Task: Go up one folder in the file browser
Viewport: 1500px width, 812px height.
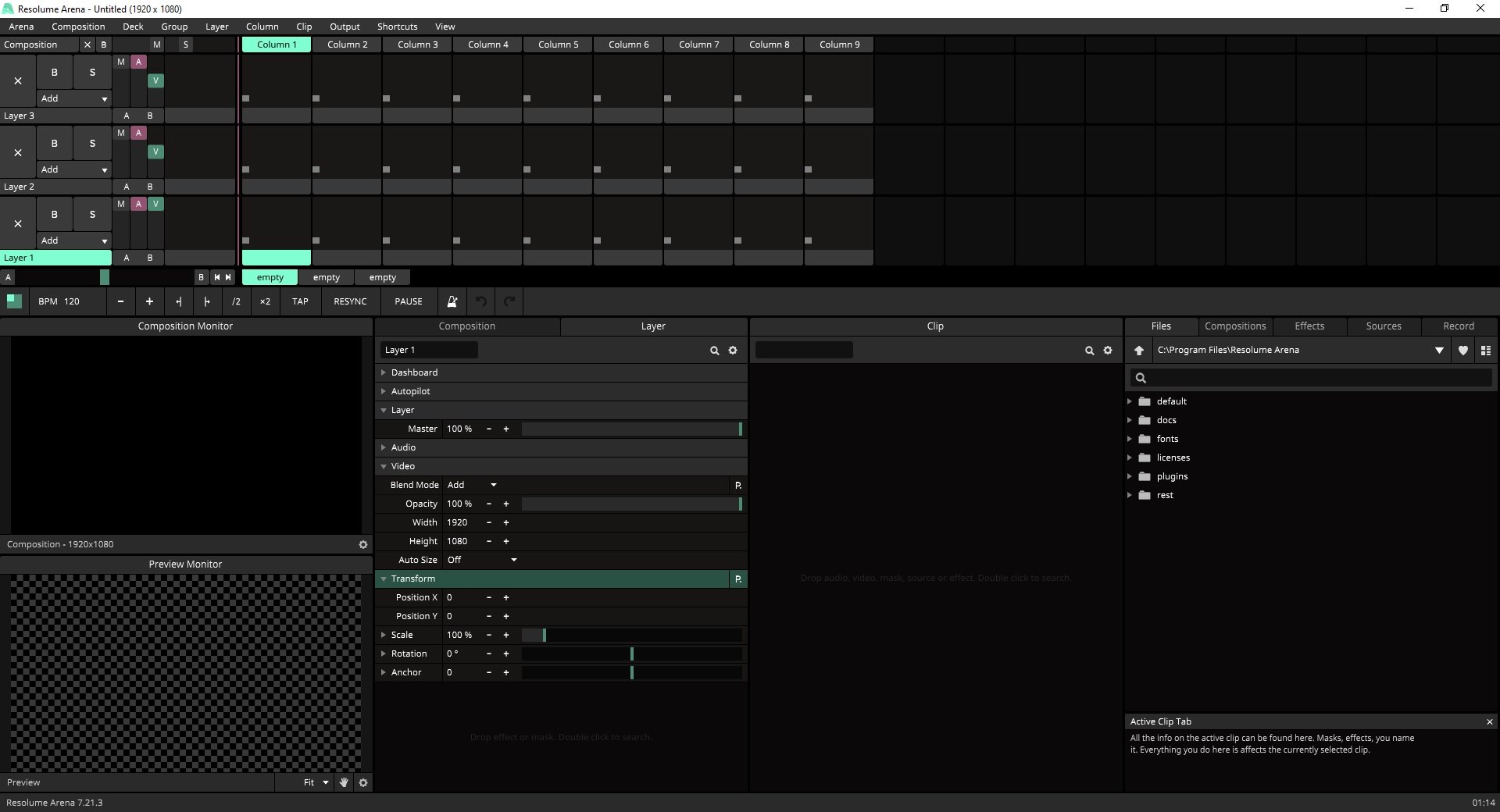Action: point(1139,351)
